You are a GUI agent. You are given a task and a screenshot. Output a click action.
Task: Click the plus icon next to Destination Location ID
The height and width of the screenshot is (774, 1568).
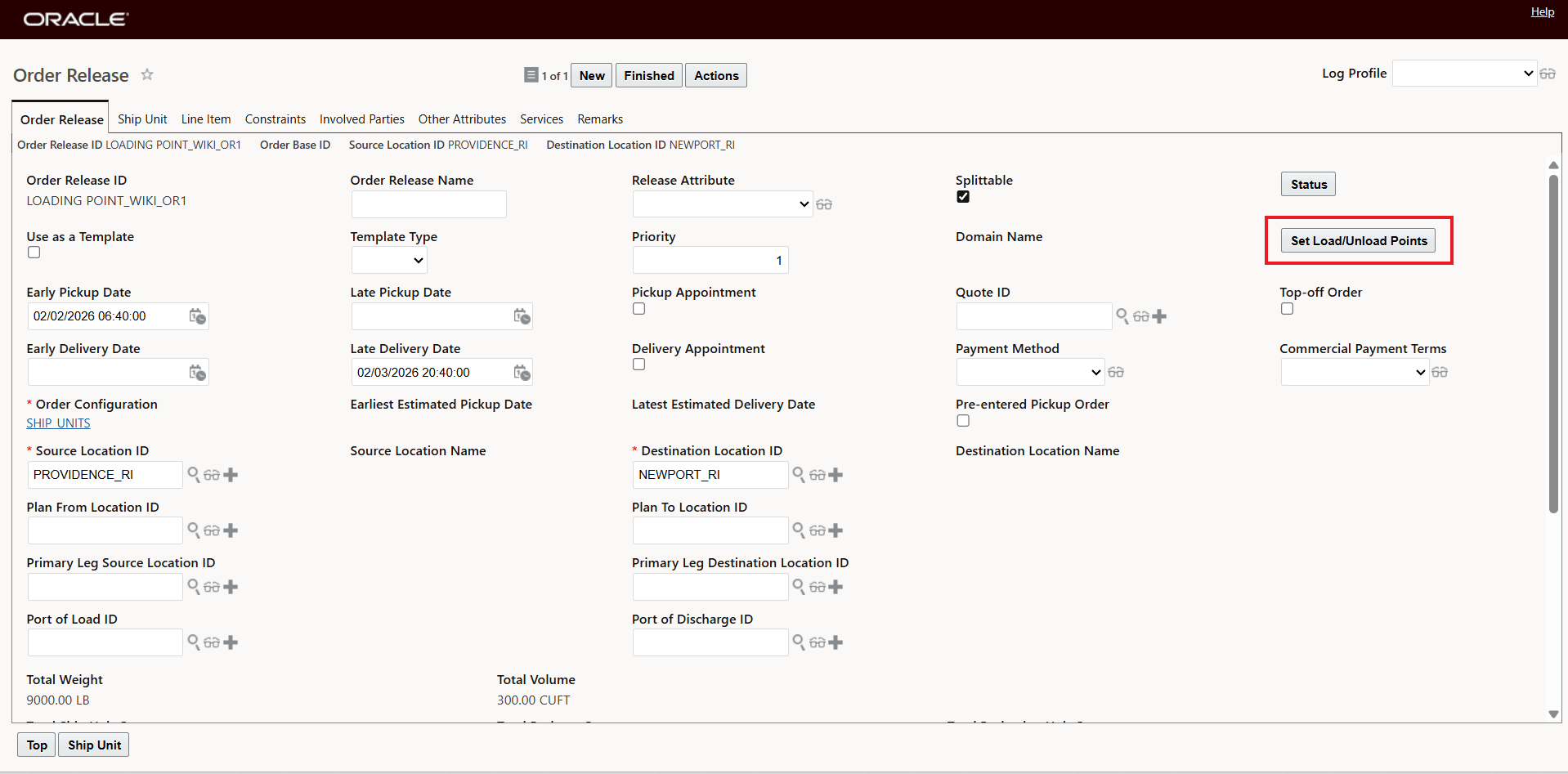pyautogui.click(x=836, y=474)
